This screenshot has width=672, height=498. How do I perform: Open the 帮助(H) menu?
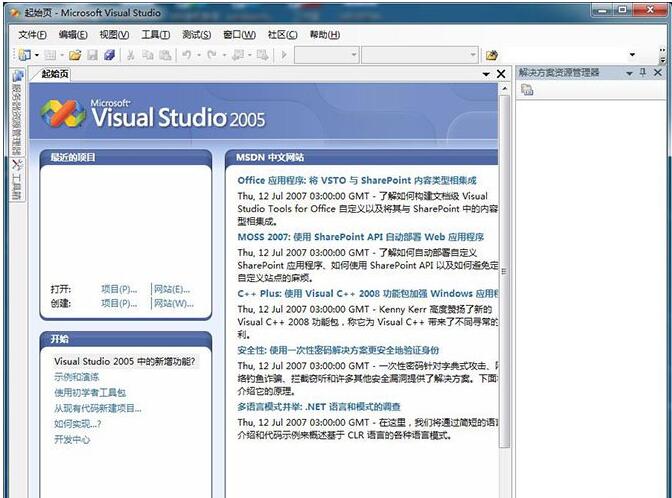tap(325, 35)
